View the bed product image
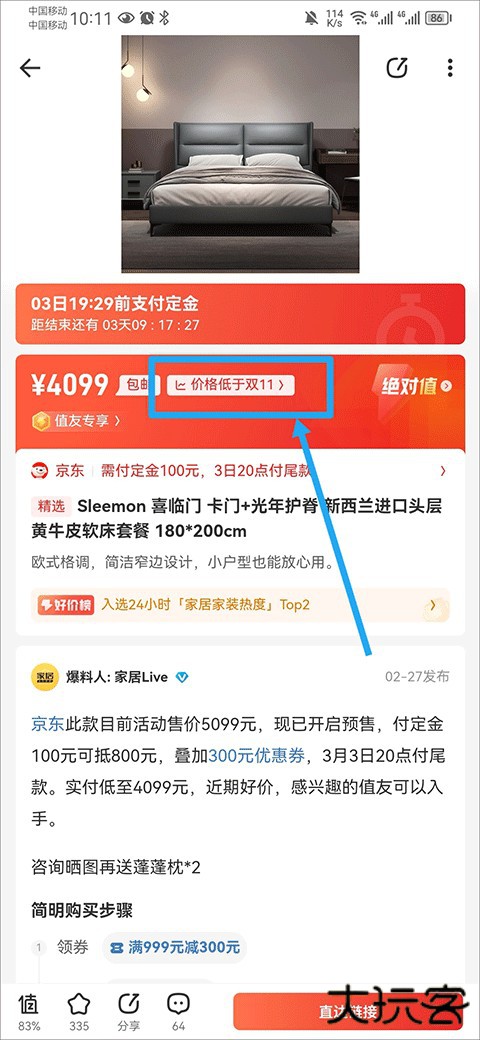 click(x=240, y=154)
